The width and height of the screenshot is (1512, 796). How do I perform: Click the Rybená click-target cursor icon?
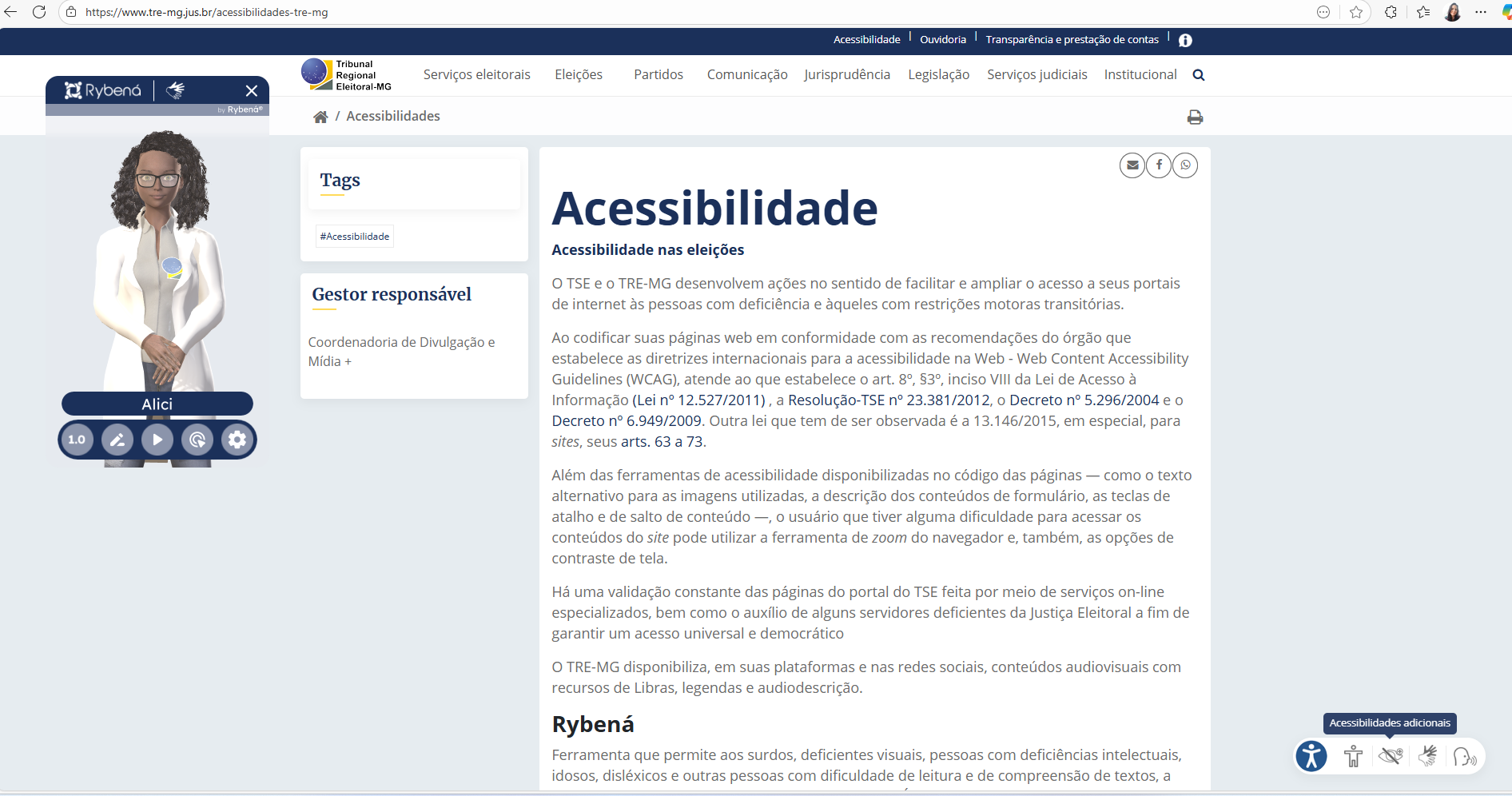point(197,440)
